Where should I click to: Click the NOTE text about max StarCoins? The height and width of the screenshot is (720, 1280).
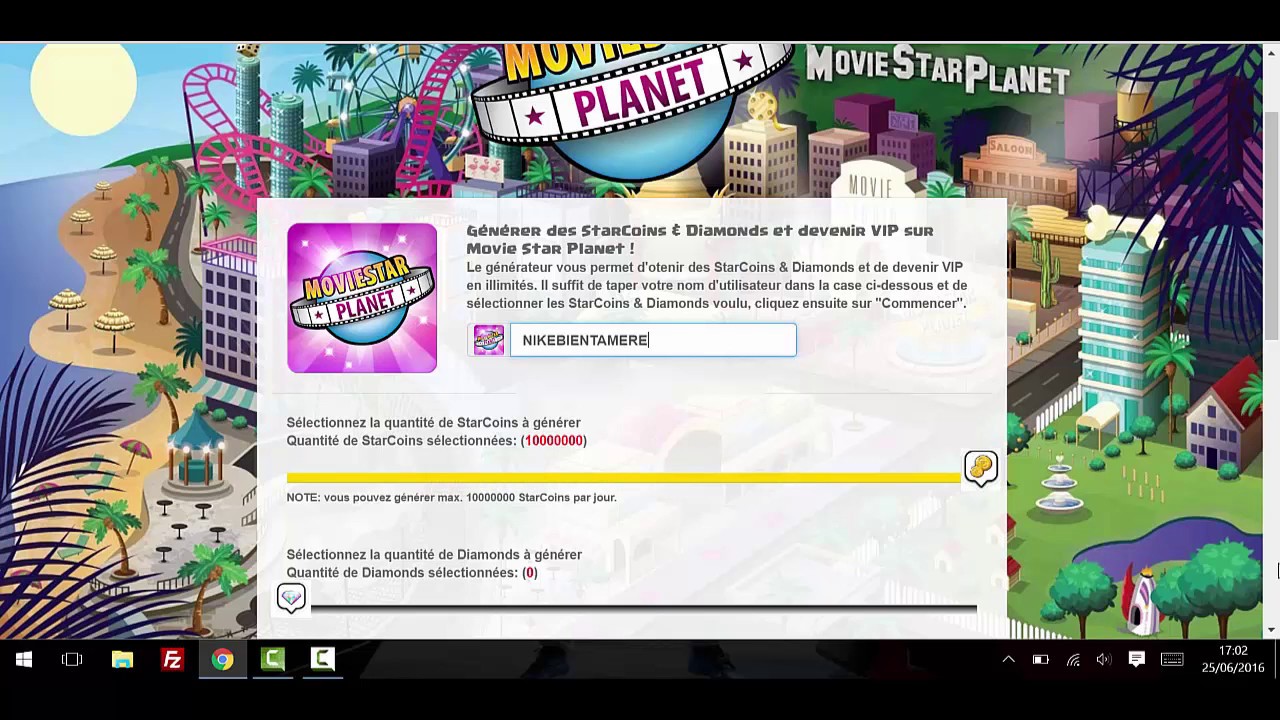pyautogui.click(x=452, y=497)
